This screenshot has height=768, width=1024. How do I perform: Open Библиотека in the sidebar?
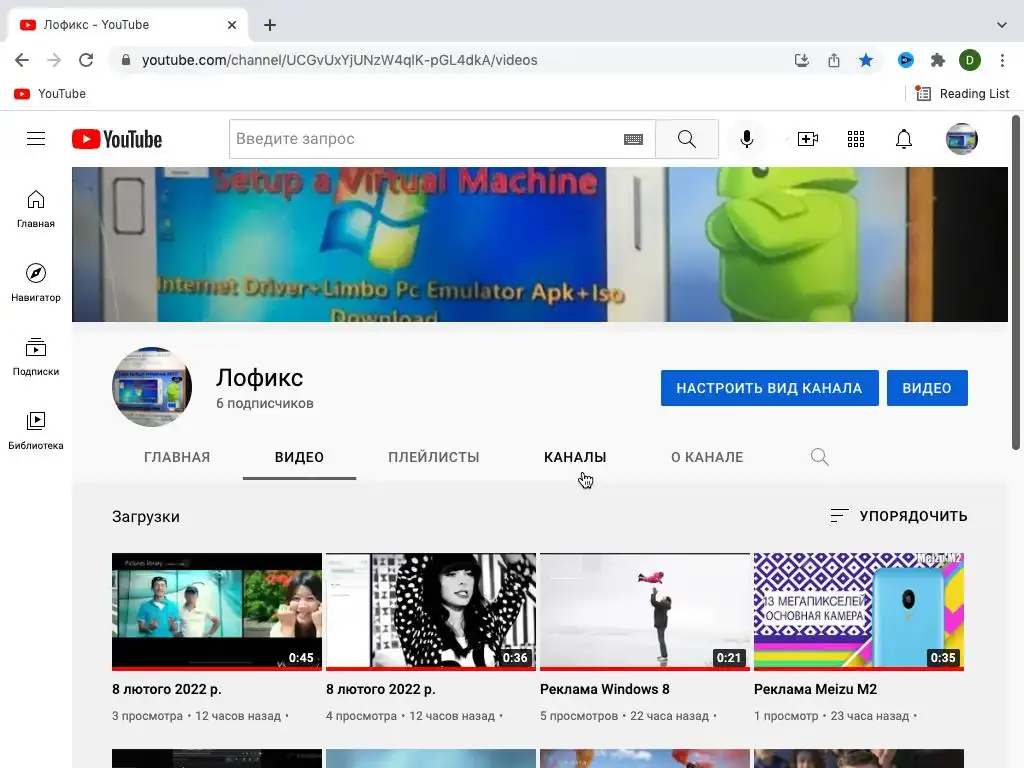(x=36, y=430)
